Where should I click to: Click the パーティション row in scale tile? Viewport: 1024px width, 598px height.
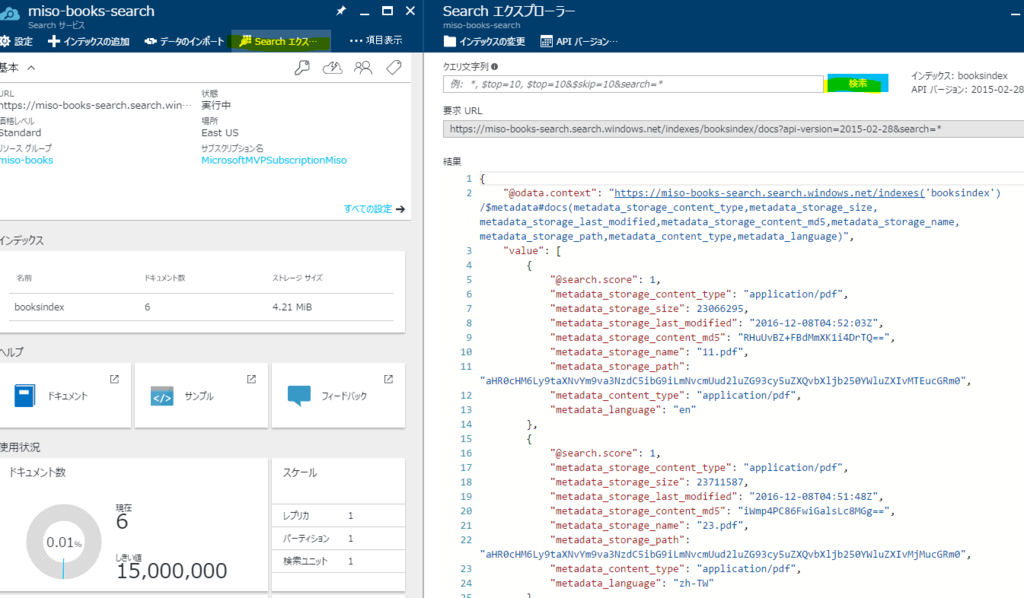[338, 539]
